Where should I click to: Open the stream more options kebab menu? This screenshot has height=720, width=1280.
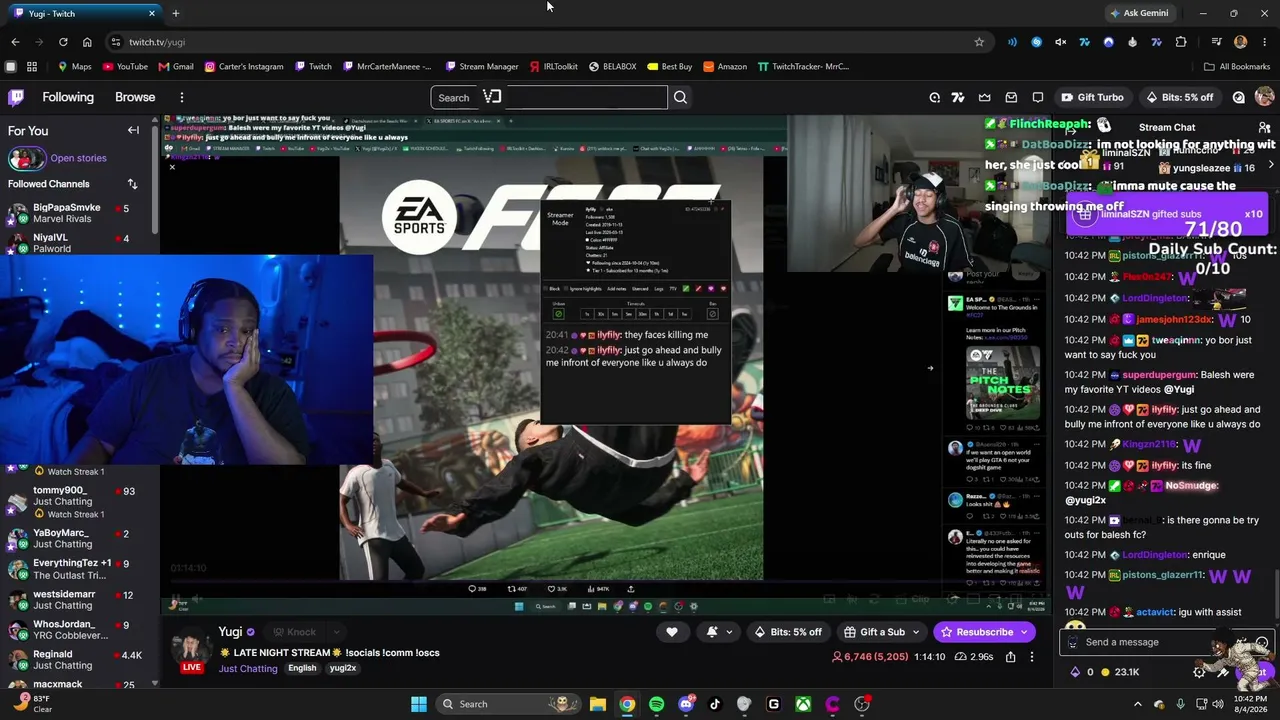[1031, 657]
